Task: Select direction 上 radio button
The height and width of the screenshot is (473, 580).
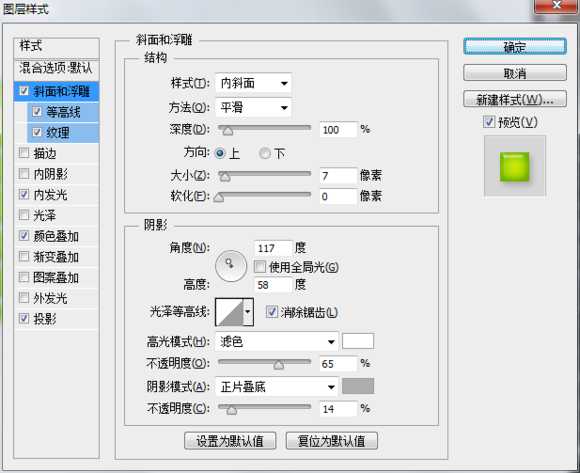Action: coord(220,153)
